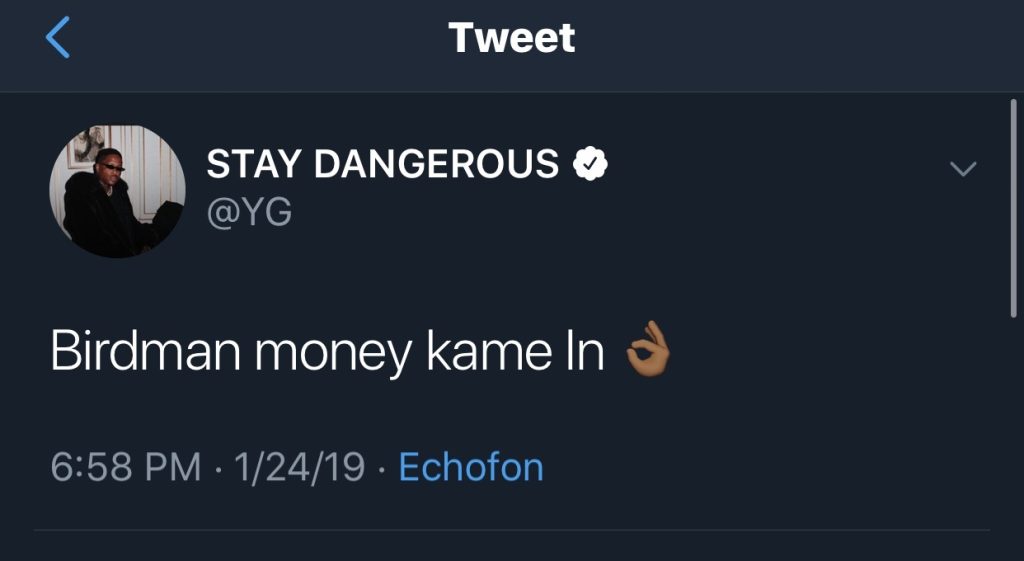
Task: Tap the @YG handle
Action: pos(249,213)
